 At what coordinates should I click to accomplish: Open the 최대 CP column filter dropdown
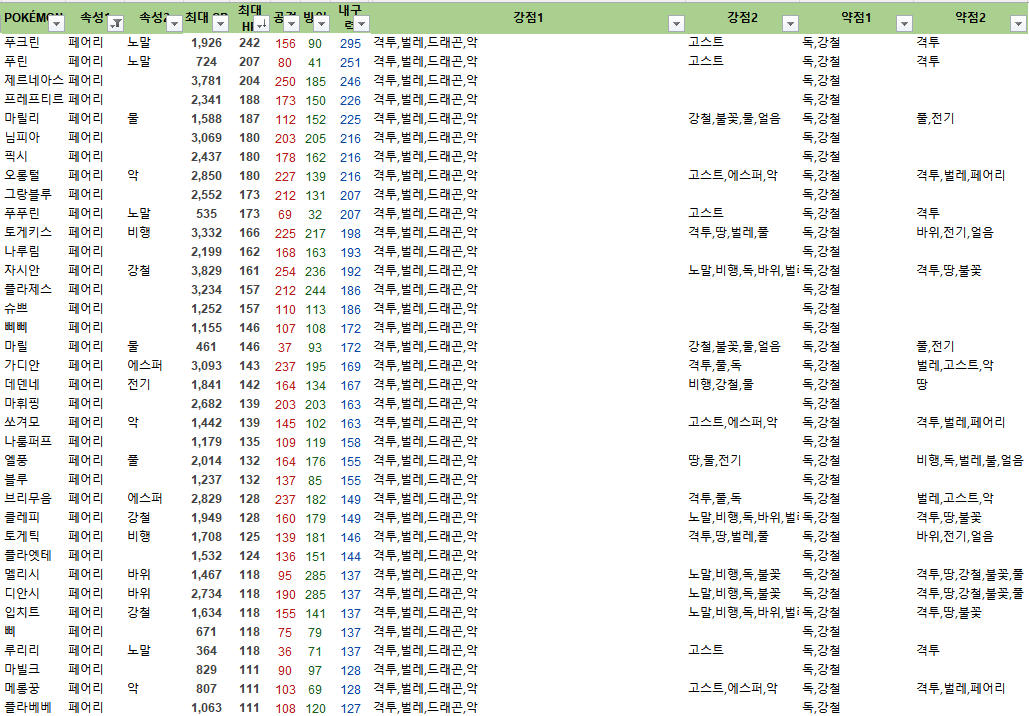point(220,24)
